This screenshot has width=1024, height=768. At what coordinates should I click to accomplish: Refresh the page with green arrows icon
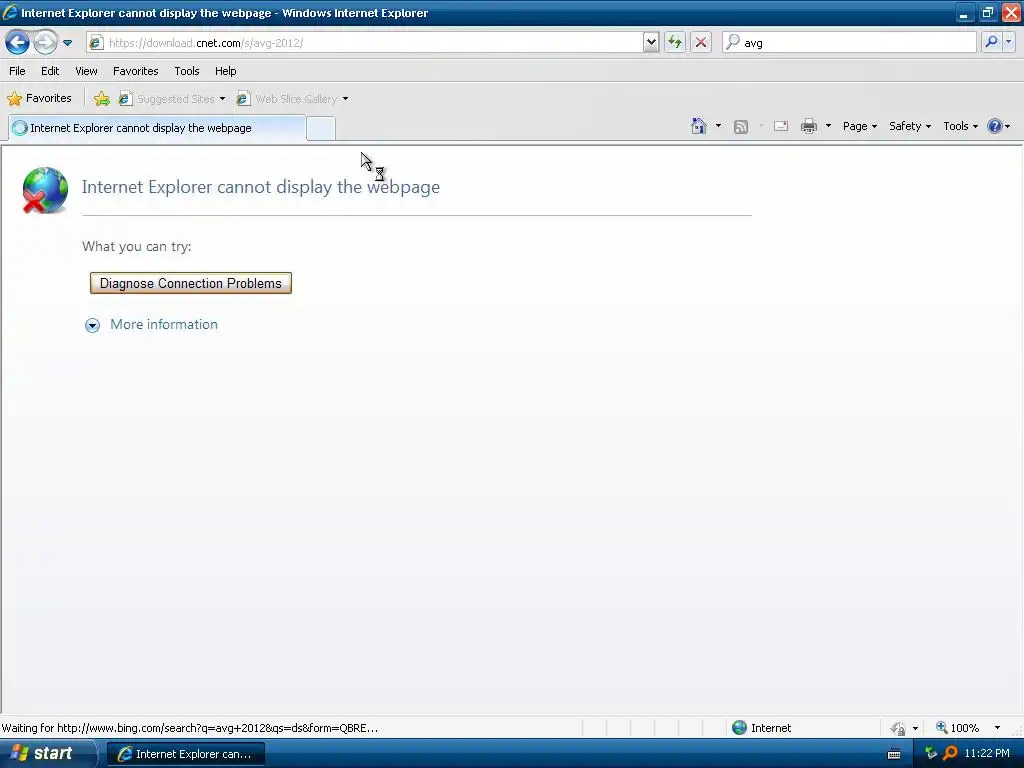coord(675,43)
